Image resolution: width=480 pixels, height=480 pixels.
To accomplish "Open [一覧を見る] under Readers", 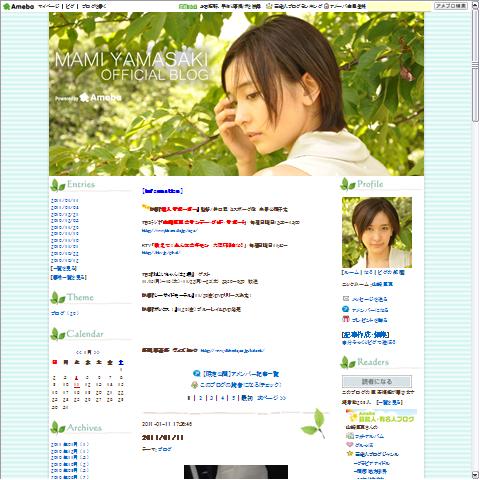I will pyautogui.click(x=390, y=402).
